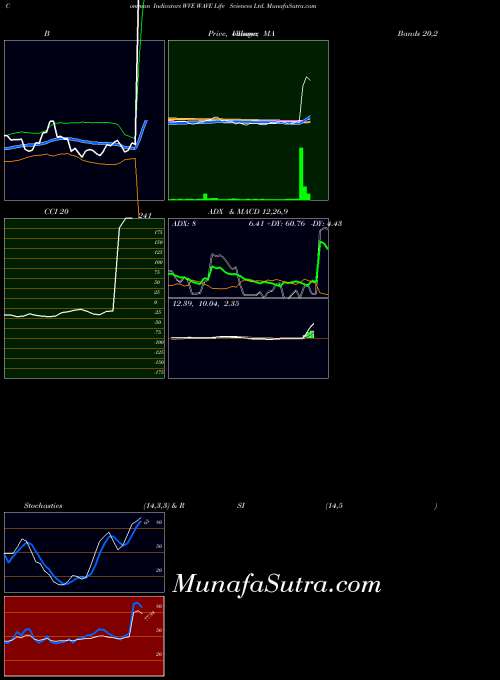Open the ADX chart panel
500x680 pixels.
(x=248, y=258)
